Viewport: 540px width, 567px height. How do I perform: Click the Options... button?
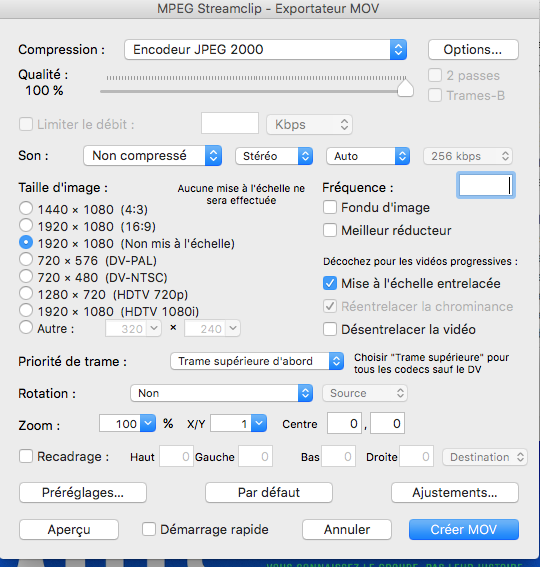pyautogui.click(x=473, y=50)
